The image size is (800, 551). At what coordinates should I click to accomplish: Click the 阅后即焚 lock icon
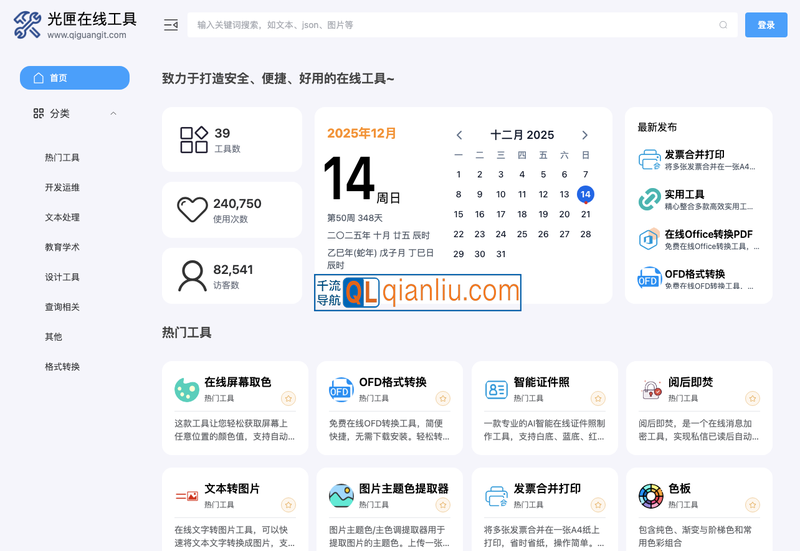651,390
